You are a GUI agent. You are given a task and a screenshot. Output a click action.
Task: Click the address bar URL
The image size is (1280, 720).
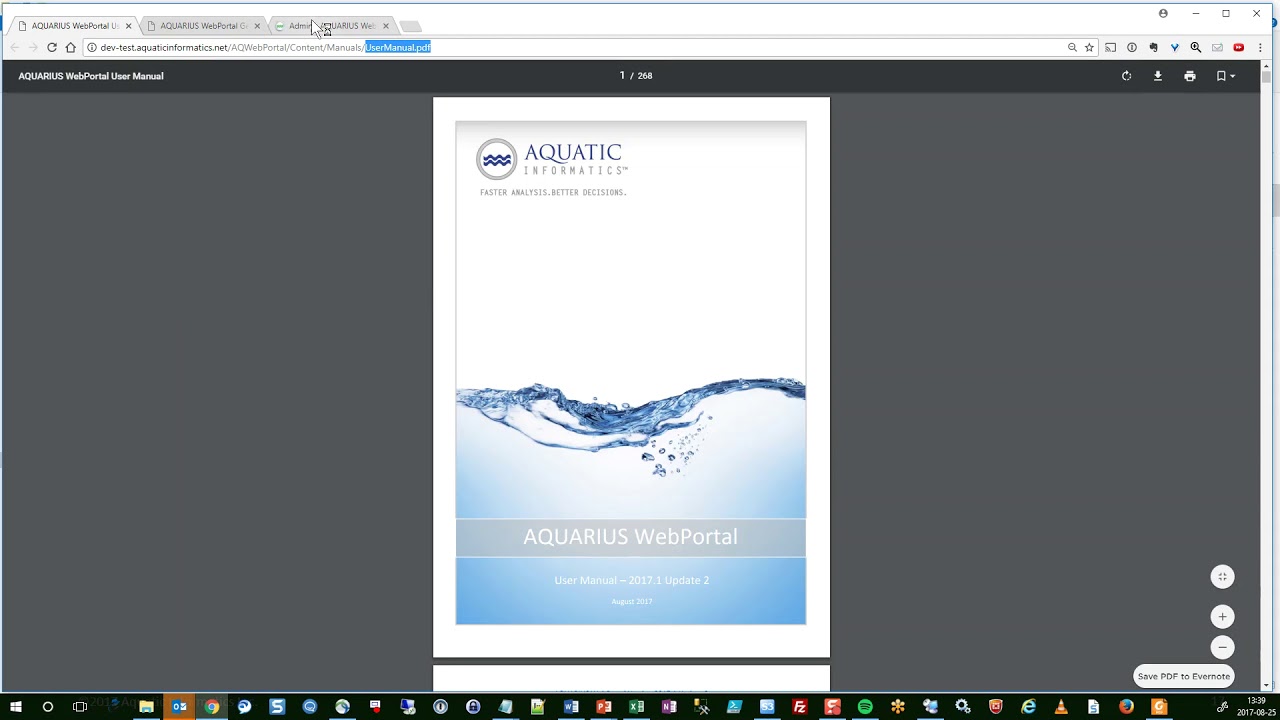265,47
